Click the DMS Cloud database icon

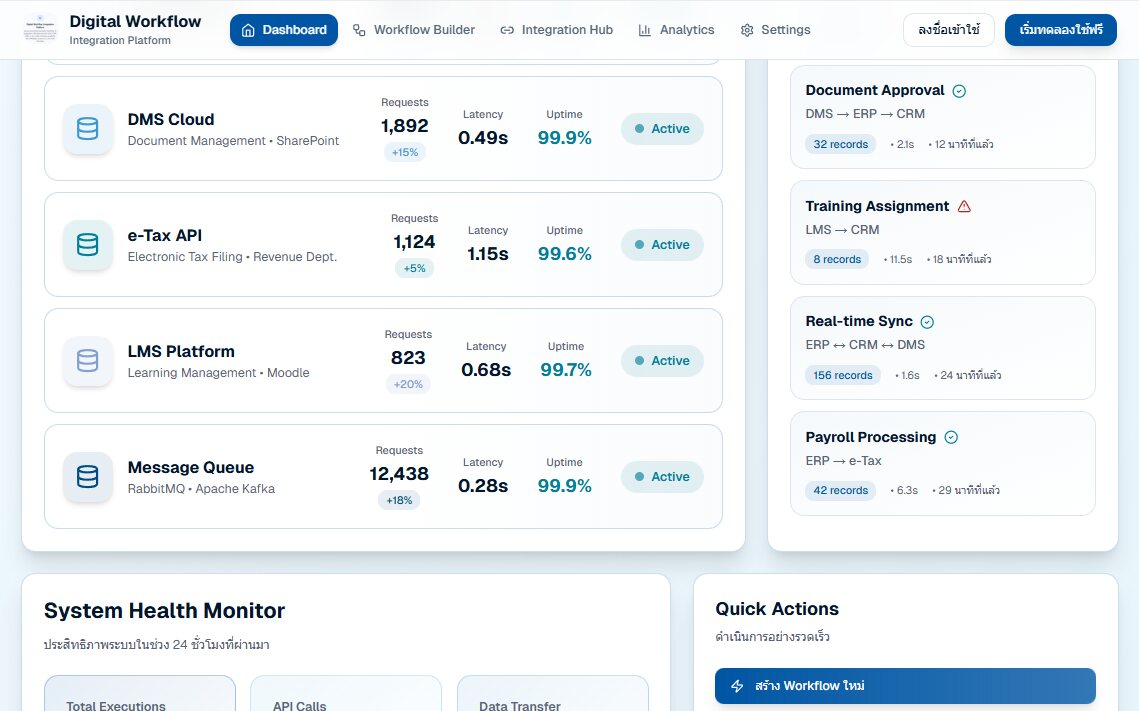[88, 129]
